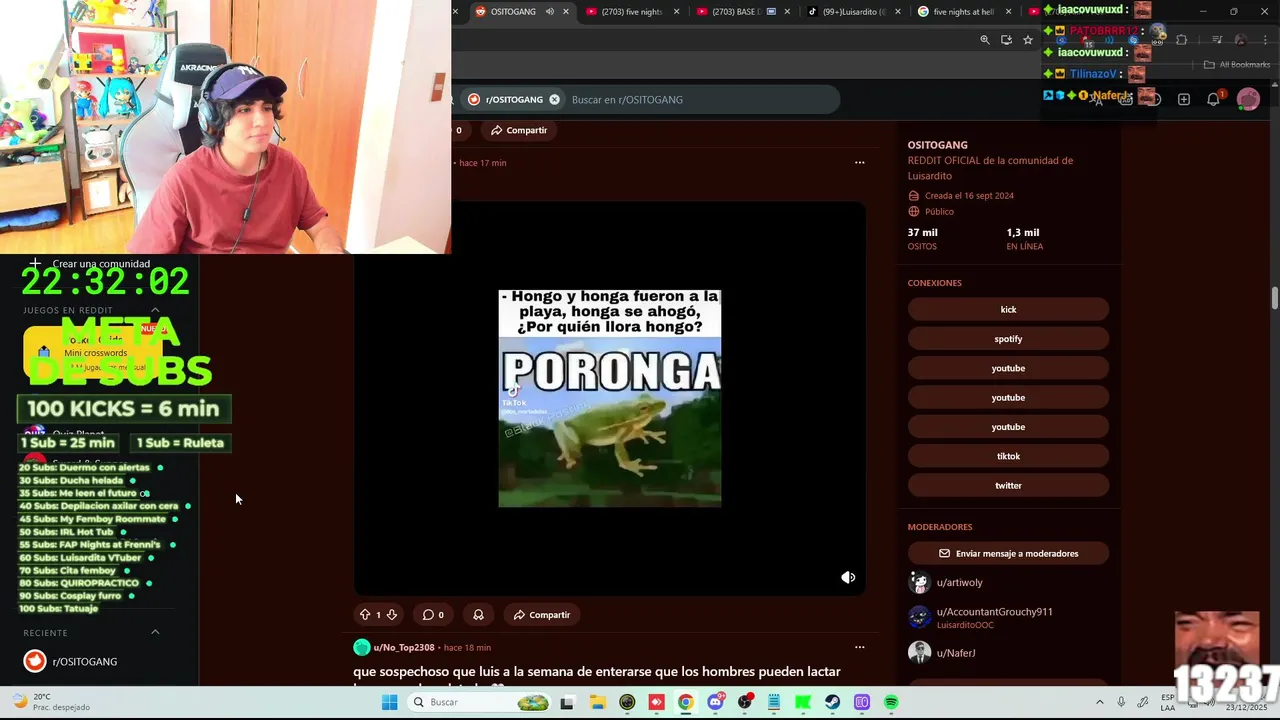Downvote the frog meme post
This screenshot has height=720, width=1280.
(392, 615)
